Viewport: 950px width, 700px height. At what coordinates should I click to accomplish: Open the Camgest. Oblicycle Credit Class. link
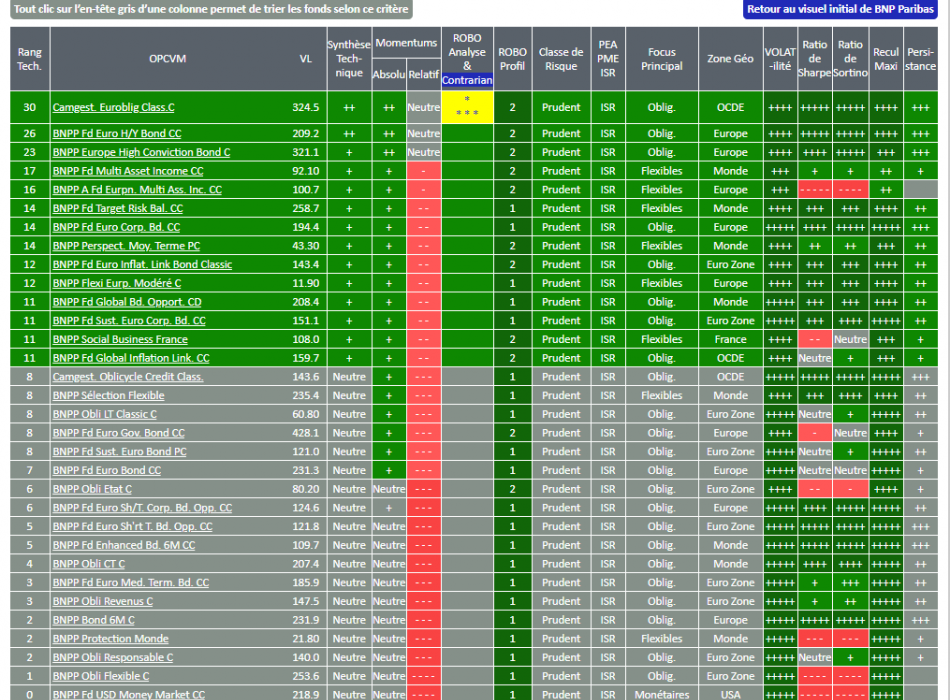click(128, 377)
